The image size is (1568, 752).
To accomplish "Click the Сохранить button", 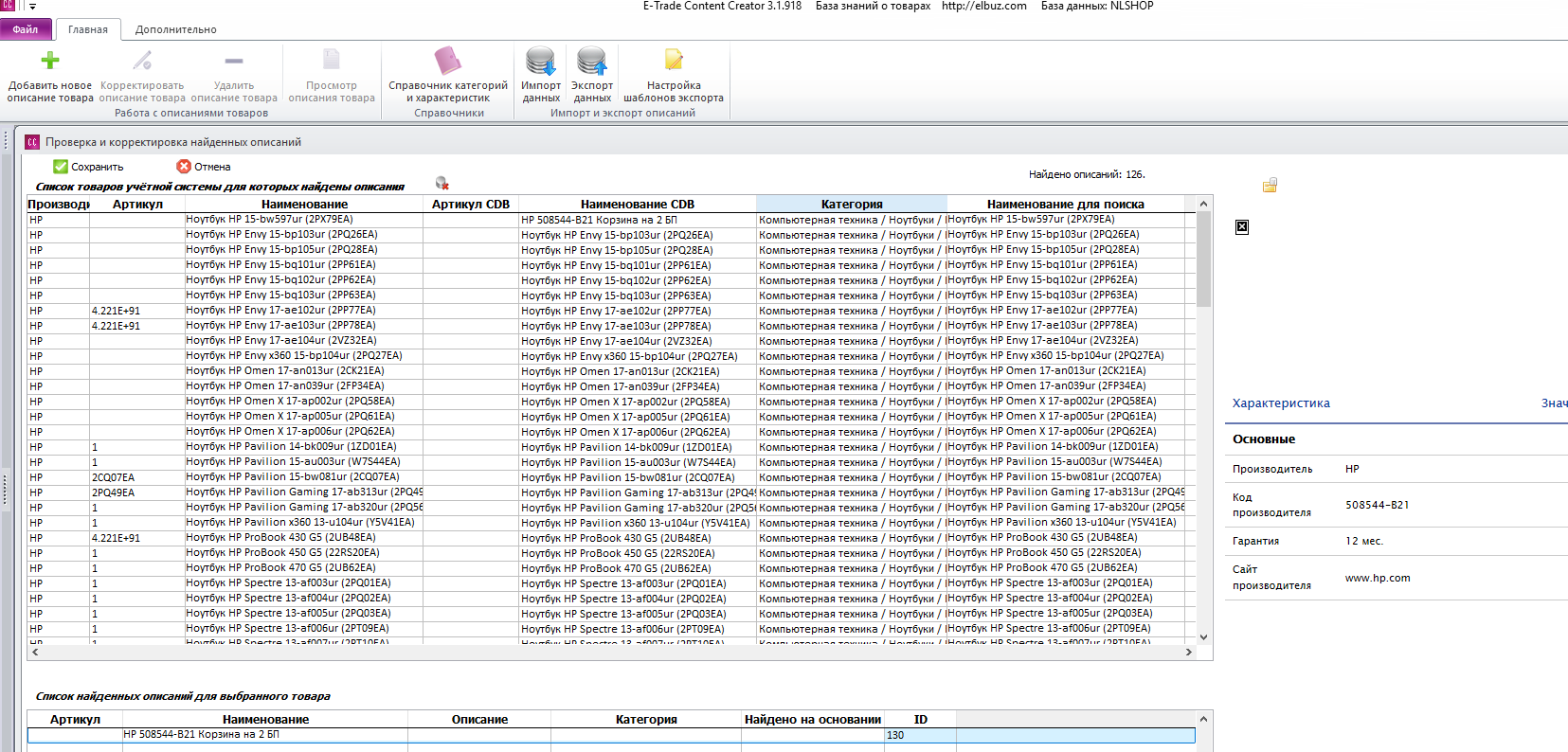I will [88, 167].
